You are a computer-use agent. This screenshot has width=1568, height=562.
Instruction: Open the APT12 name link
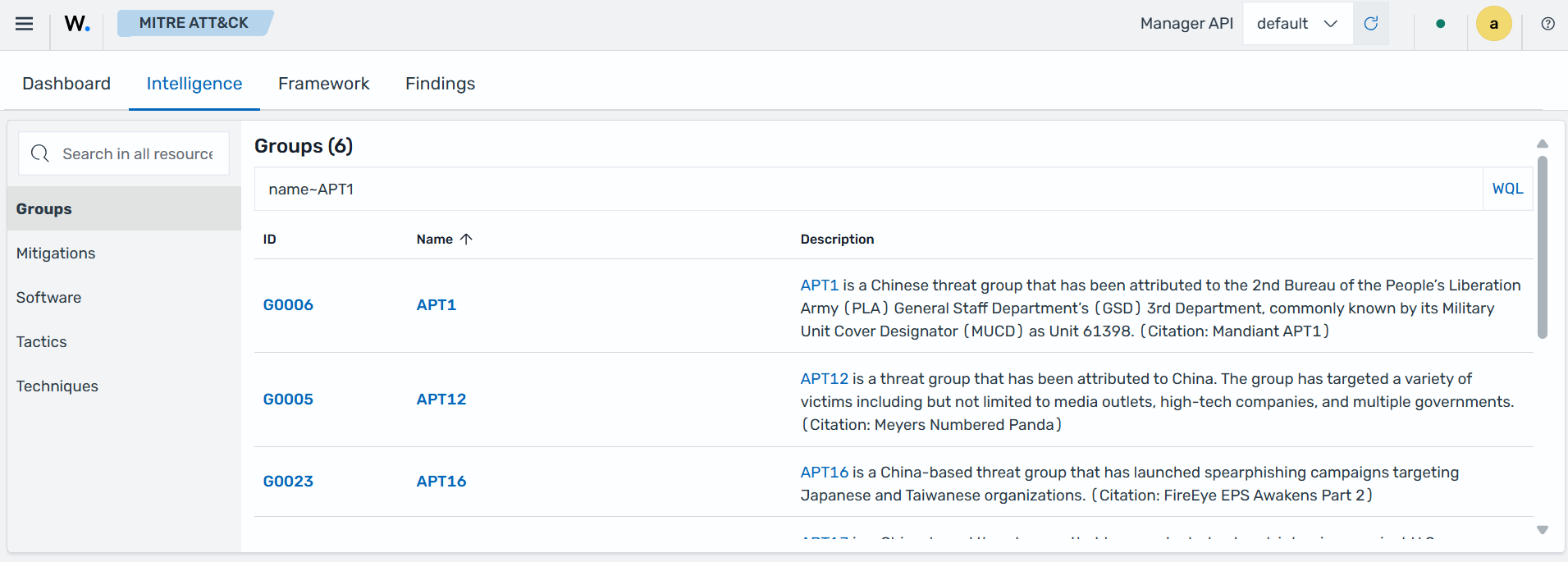(441, 400)
